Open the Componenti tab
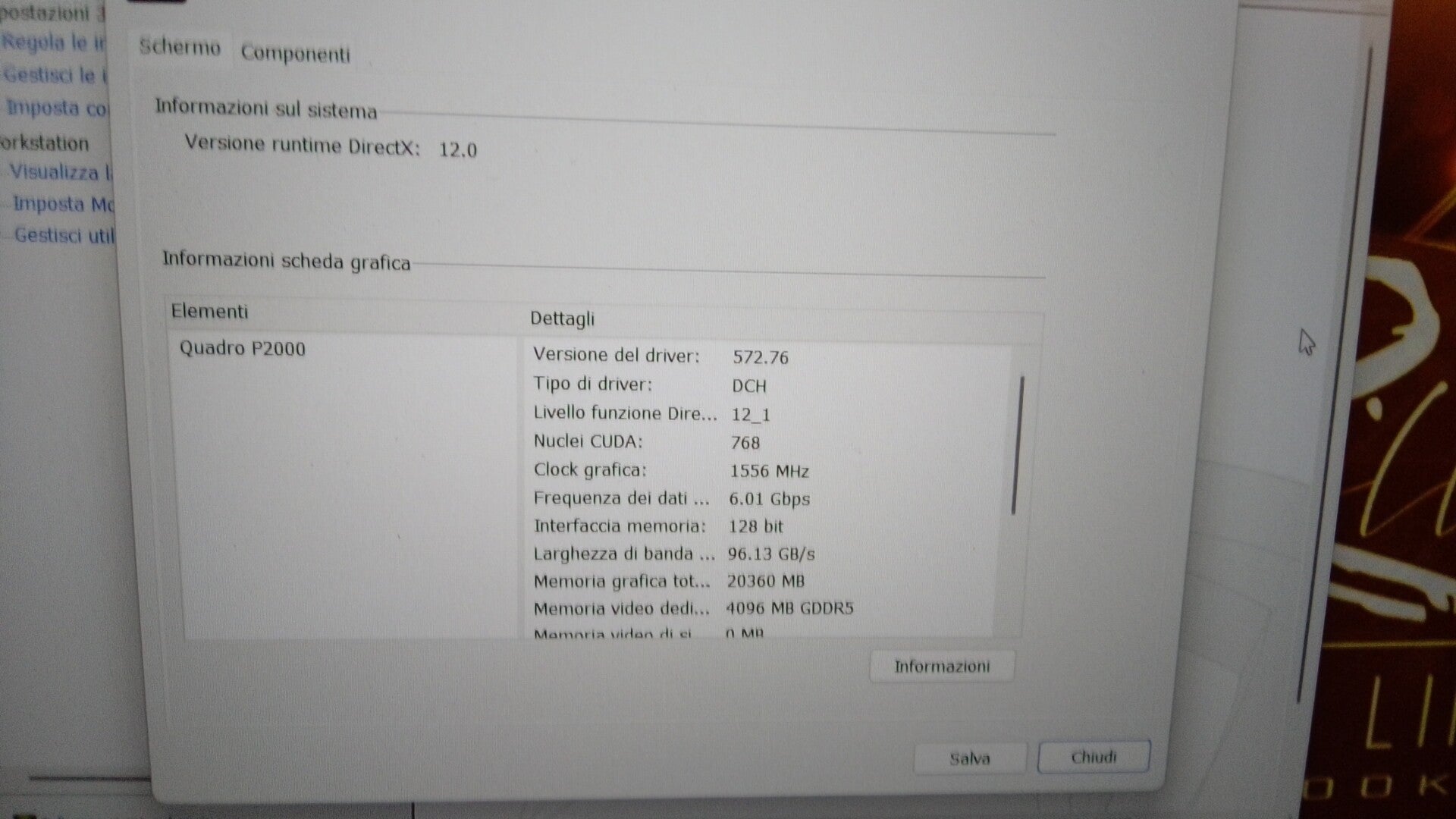 click(295, 54)
